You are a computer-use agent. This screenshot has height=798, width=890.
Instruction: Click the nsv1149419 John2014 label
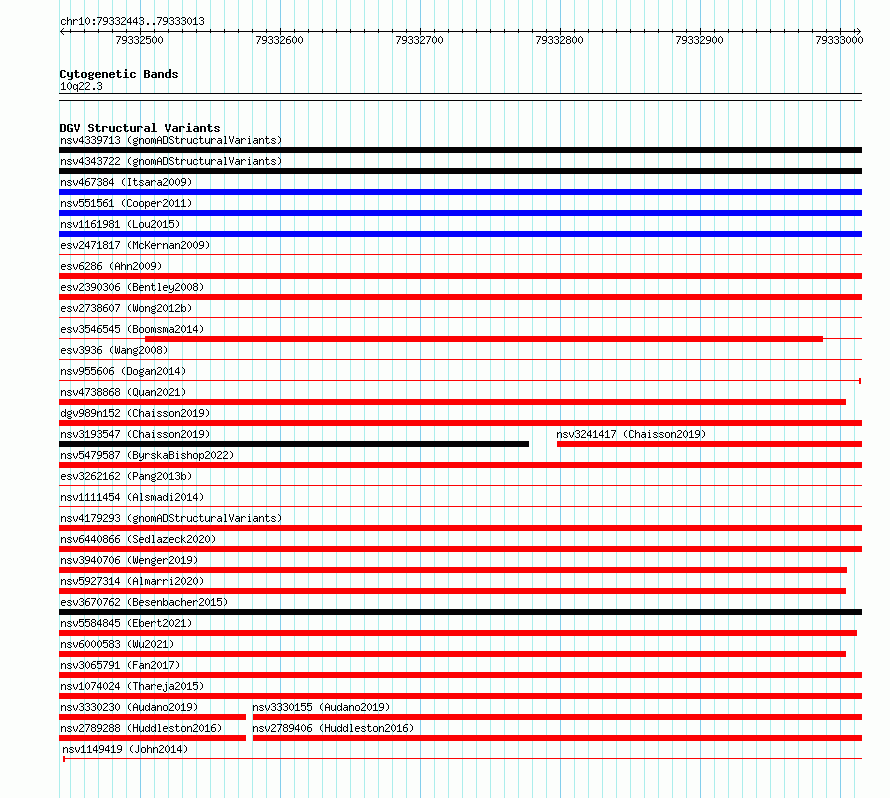pyautogui.click(x=125, y=749)
